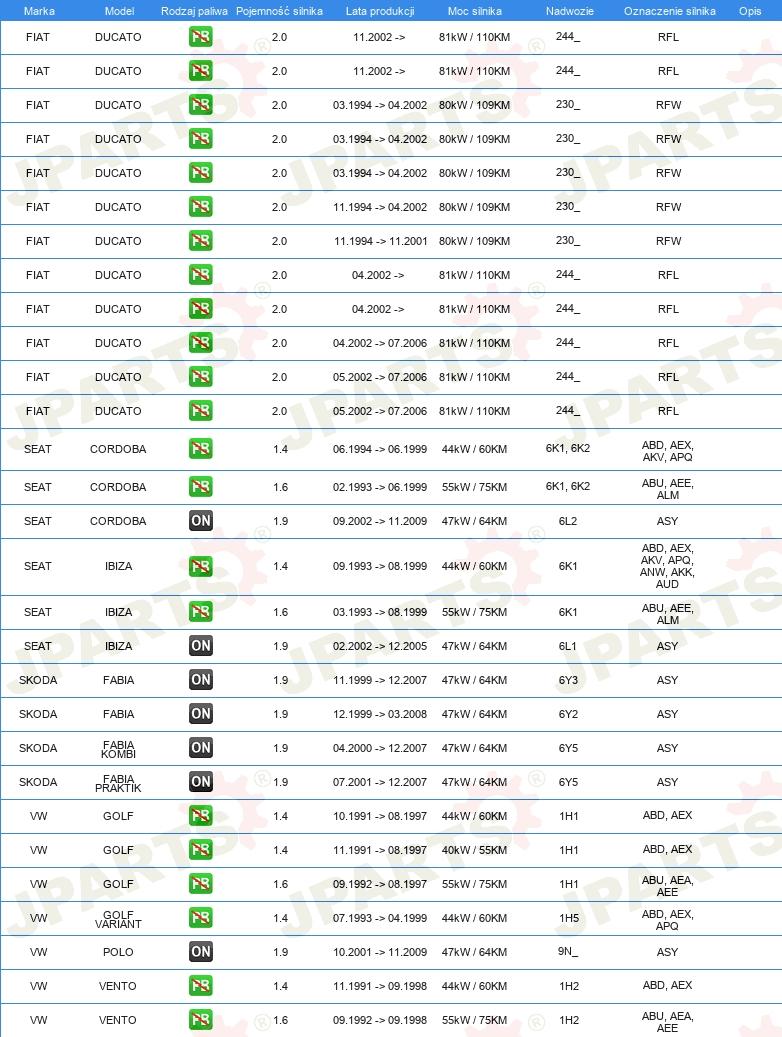Click petrol icon in SEAT Cordoba 1.4 row
This screenshot has height=1037, width=782.
200,449
